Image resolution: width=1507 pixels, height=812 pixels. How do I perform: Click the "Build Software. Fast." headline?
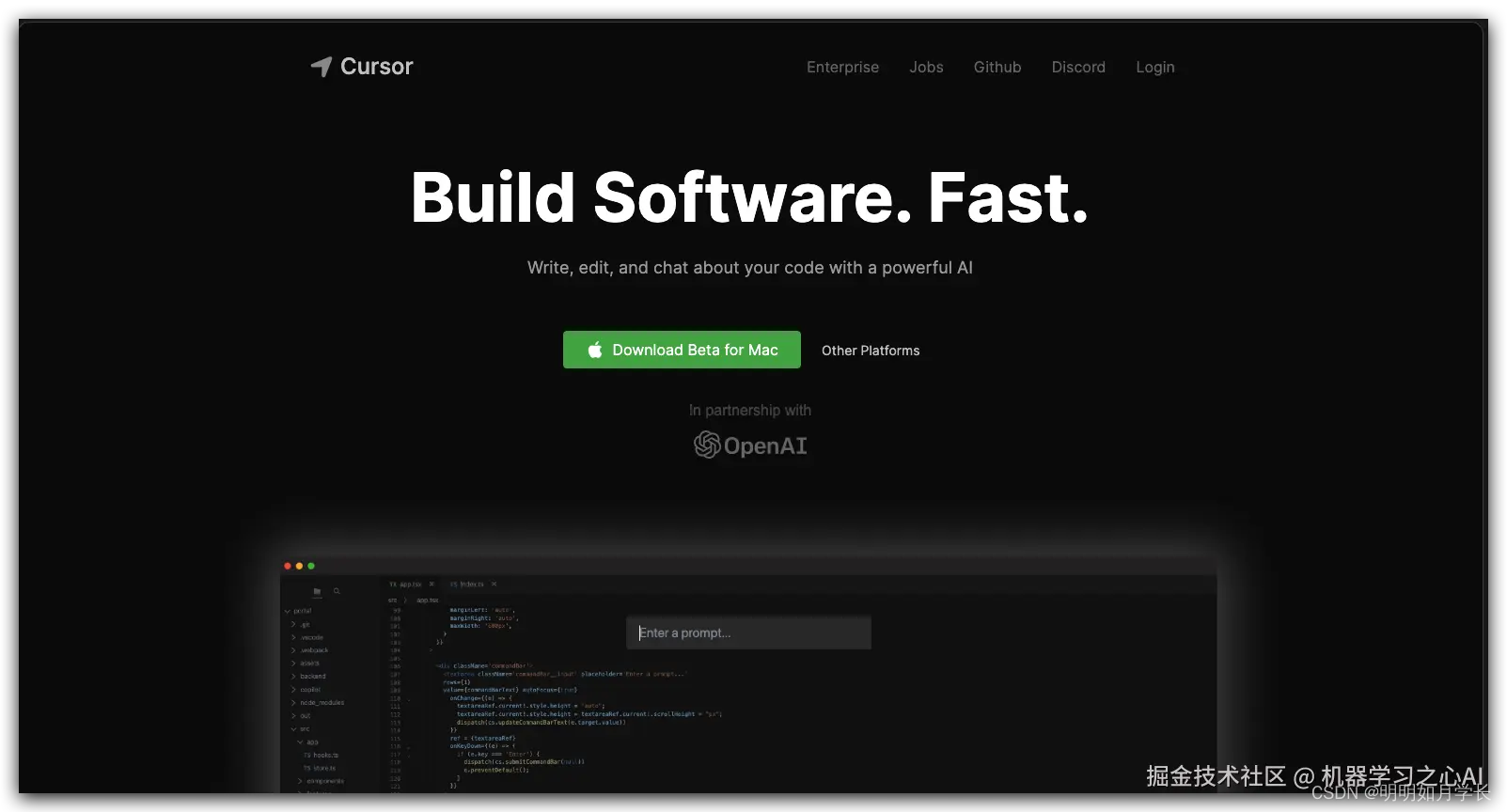[749, 198]
